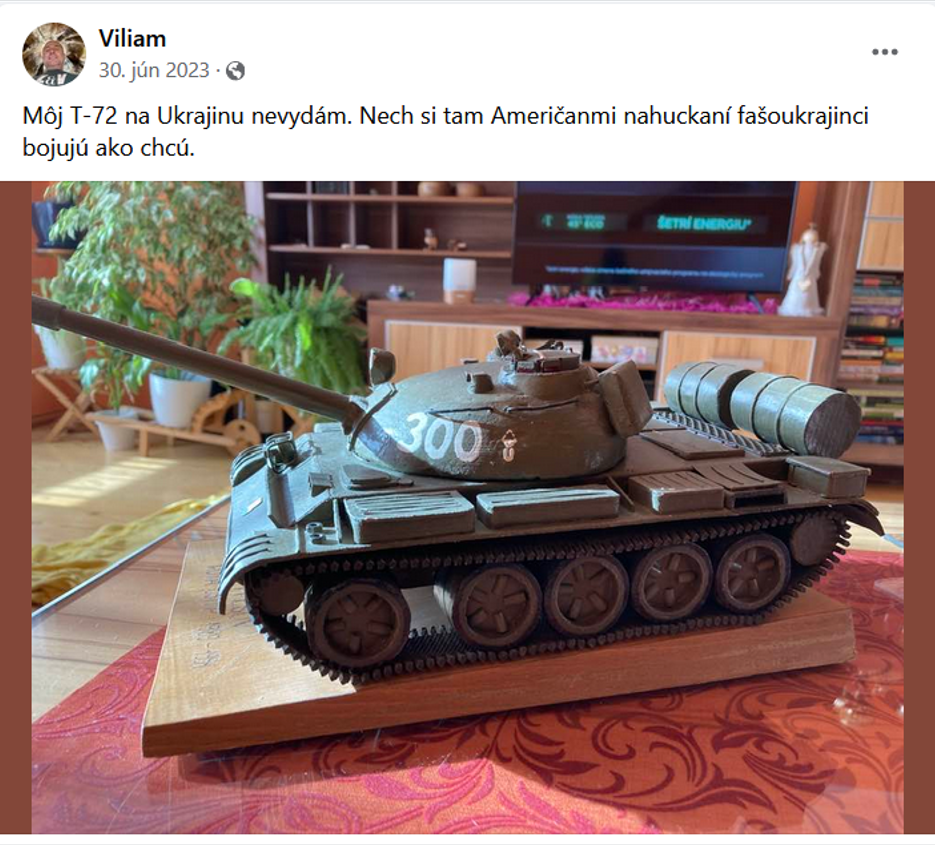The image size is (935, 845).
Task: Click the white 300 number on turret
Action: pyautogui.click(x=441, y=438)
